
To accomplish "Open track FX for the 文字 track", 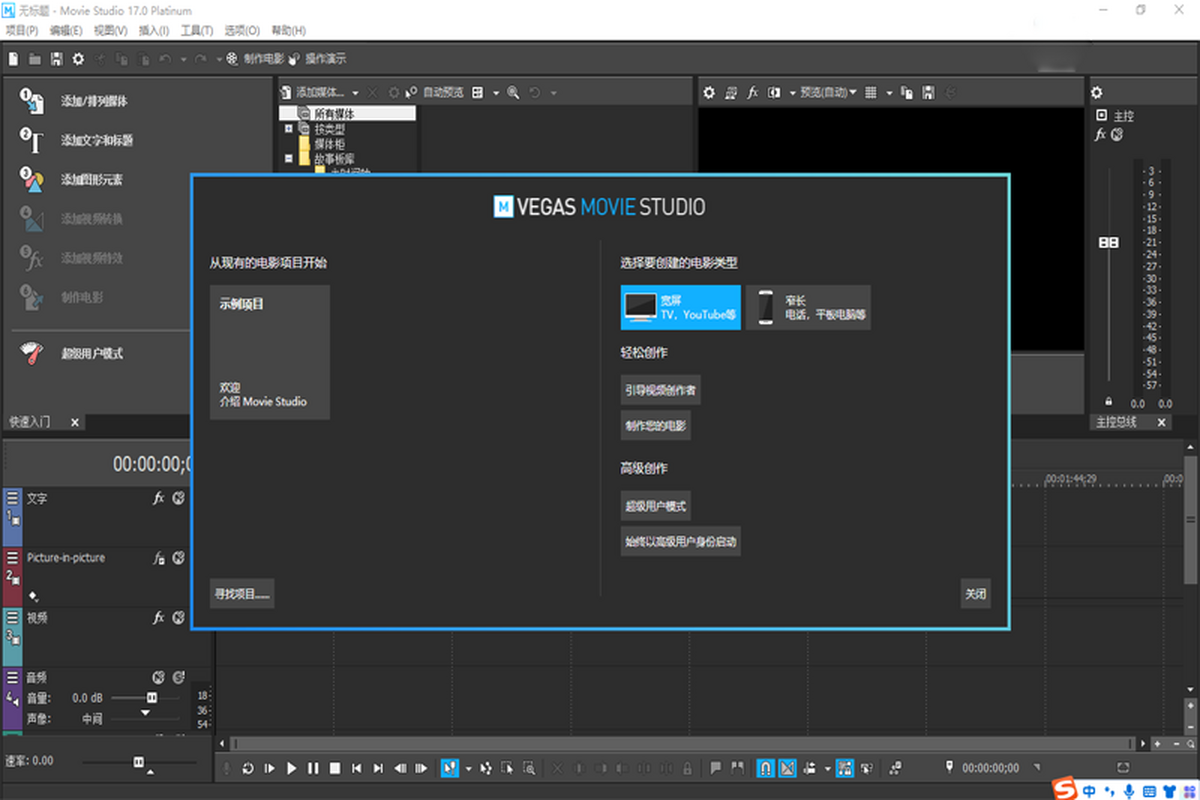I will coord(158,498).
